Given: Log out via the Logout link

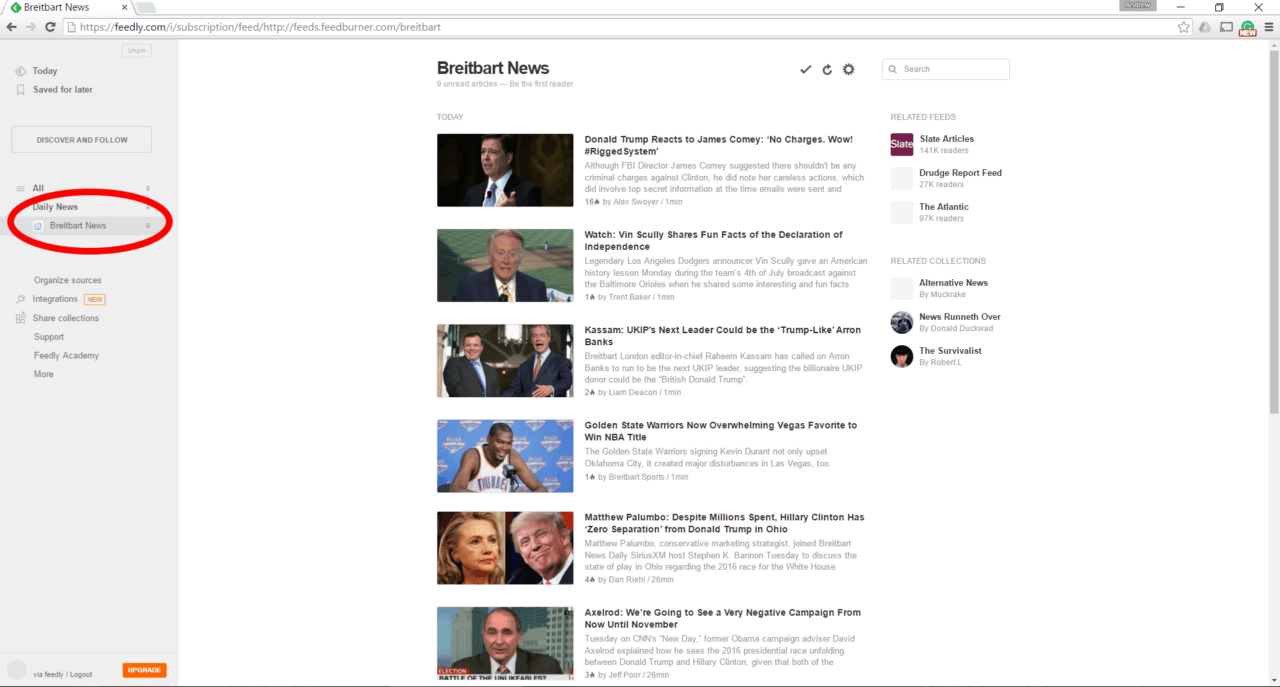Looking at the screenshot, I should tap(81, 675).
